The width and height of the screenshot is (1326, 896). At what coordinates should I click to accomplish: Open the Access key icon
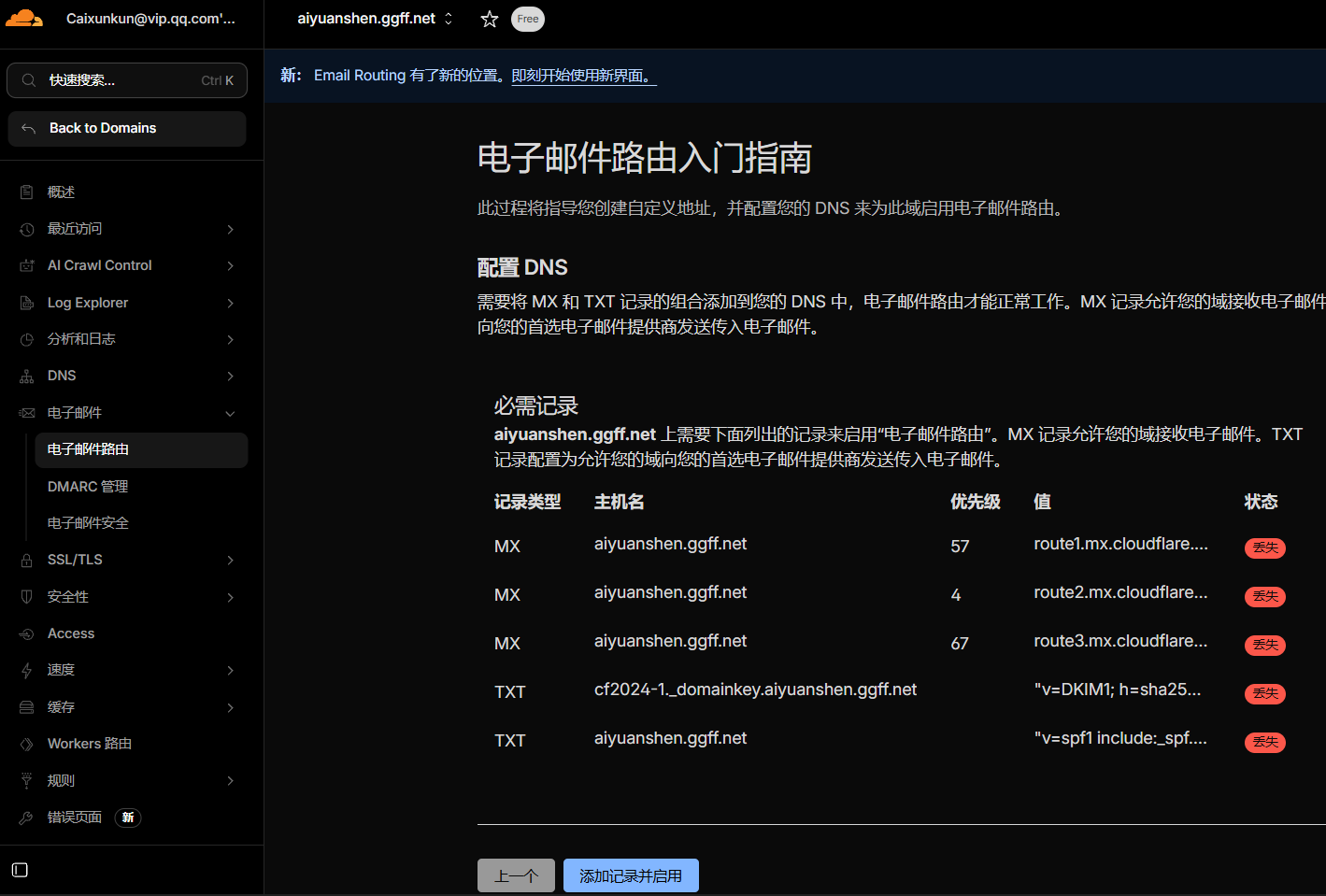pos(26,633)
